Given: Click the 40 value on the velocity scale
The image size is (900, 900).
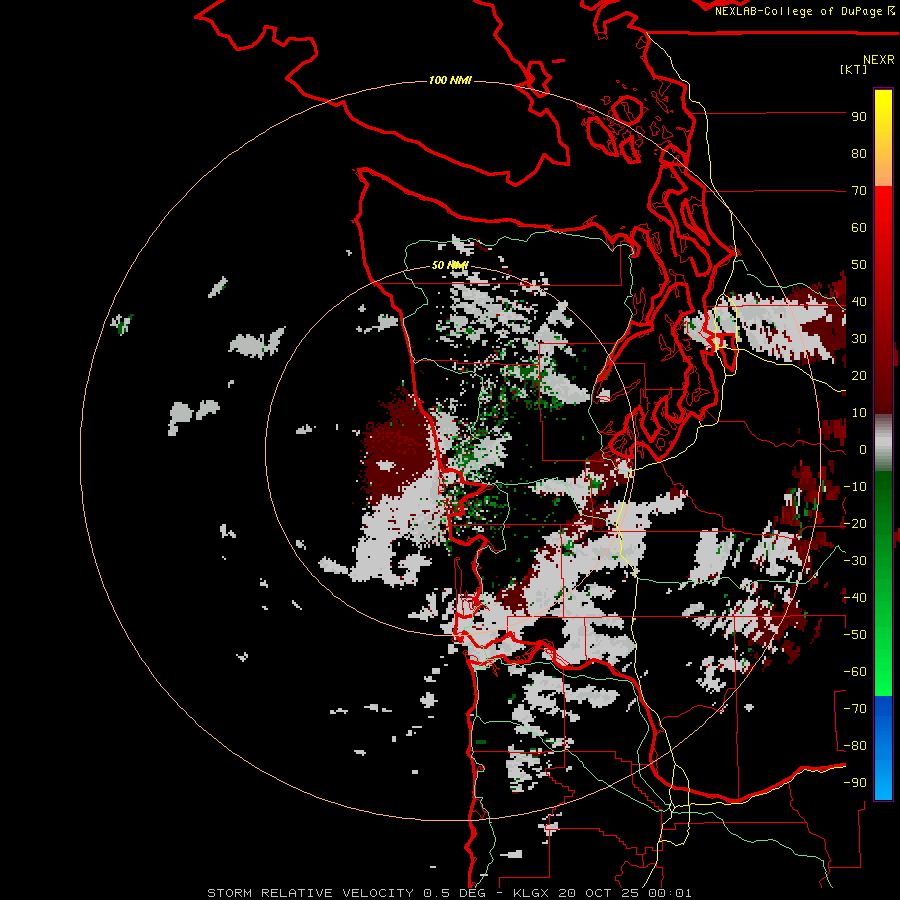Looking at the screenshot, I should click(859, 302).
